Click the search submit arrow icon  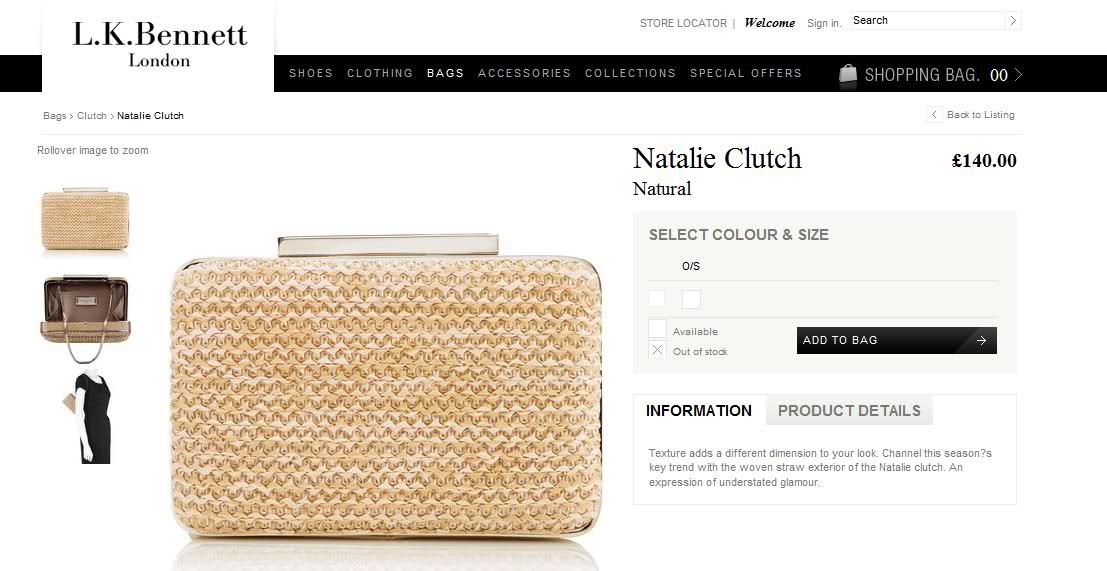pos(1013,20)
